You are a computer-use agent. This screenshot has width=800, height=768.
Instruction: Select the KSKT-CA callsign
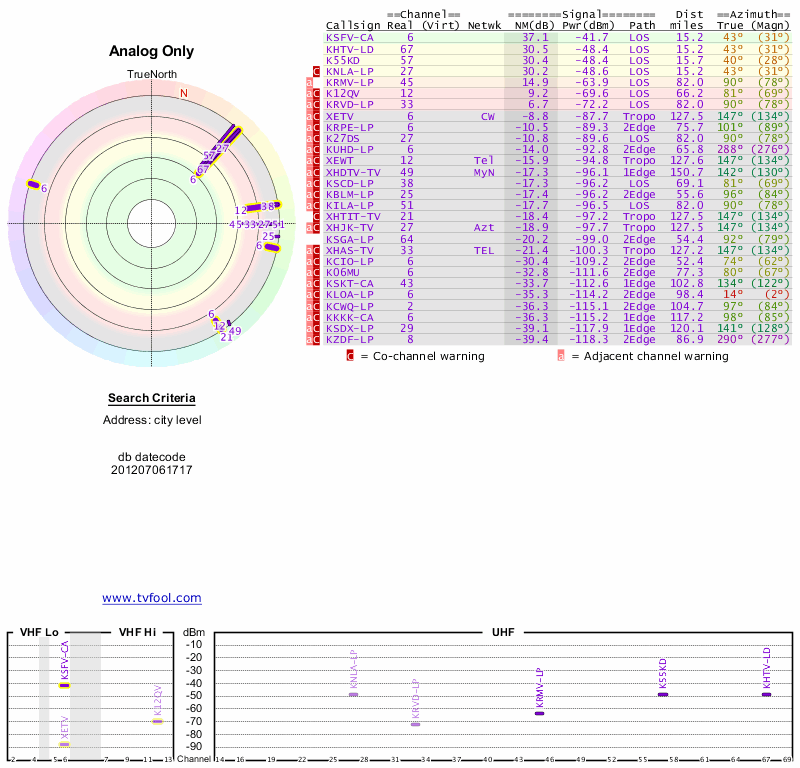(349, 284)
